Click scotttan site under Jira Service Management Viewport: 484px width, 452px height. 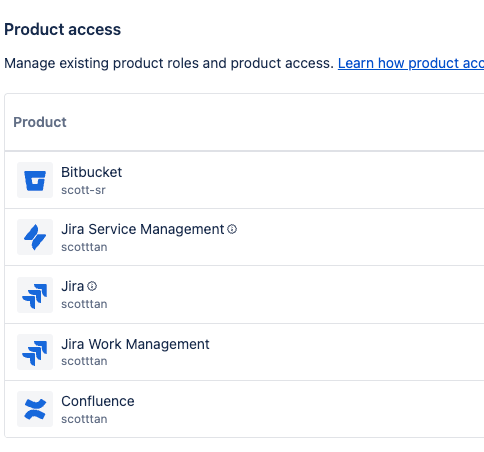click(84, 247)
